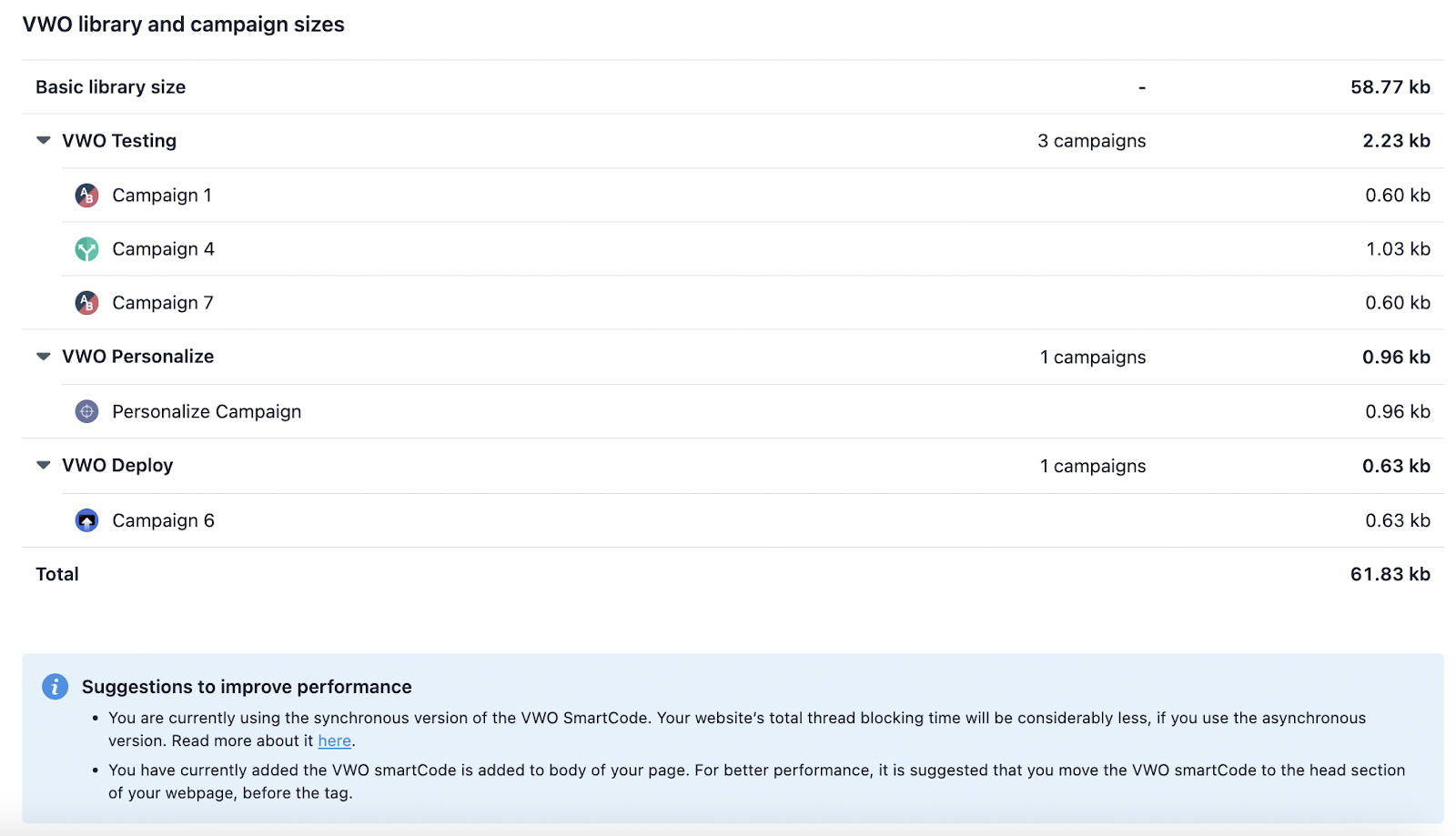Click the target icon beside Personalize Campaign
Image resolution: width=1456 pixels, height=836 pixels.
coord(86,412)
